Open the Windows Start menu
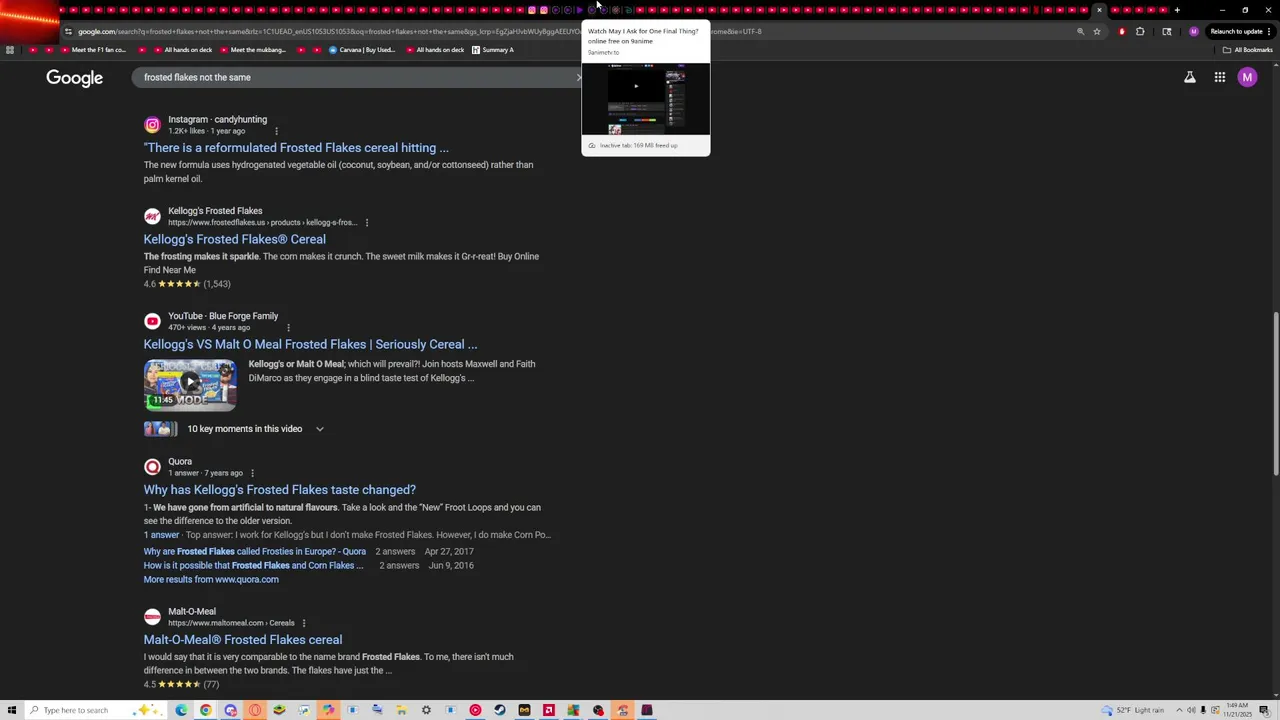1280x720 pixels. tap(12, 710)
